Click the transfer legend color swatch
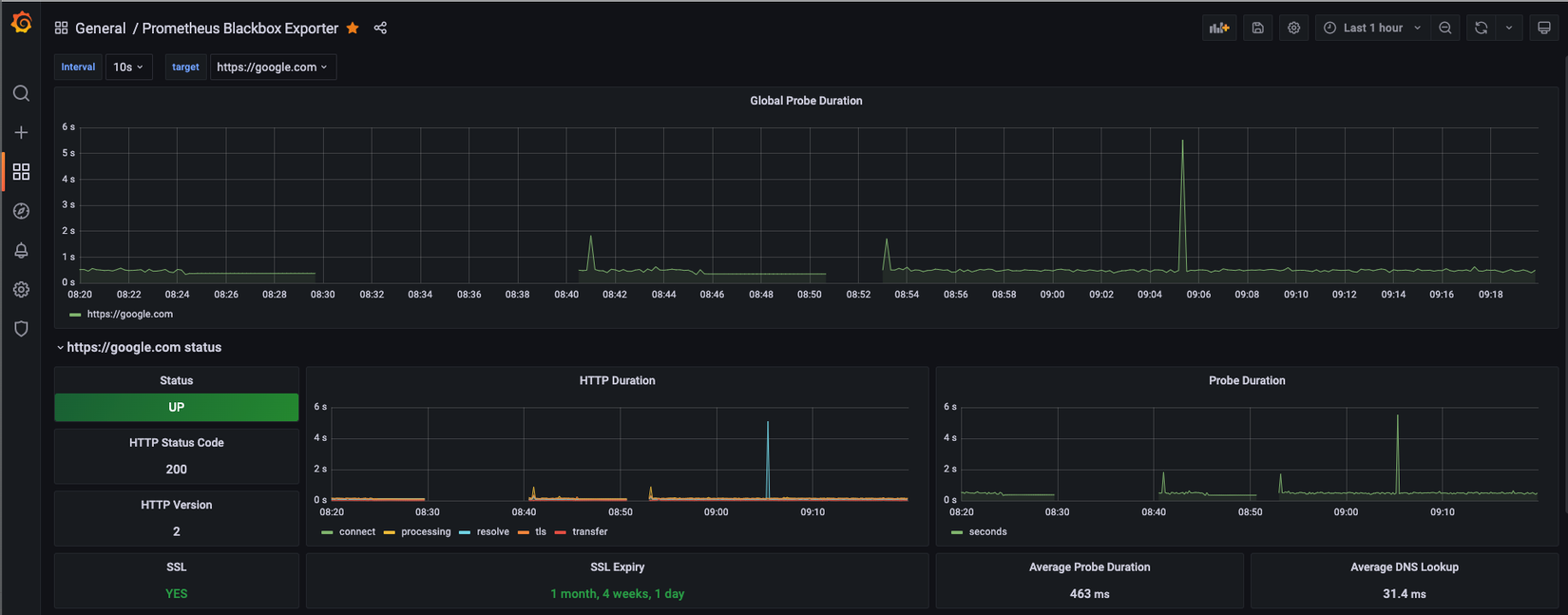 click(561, 532)
